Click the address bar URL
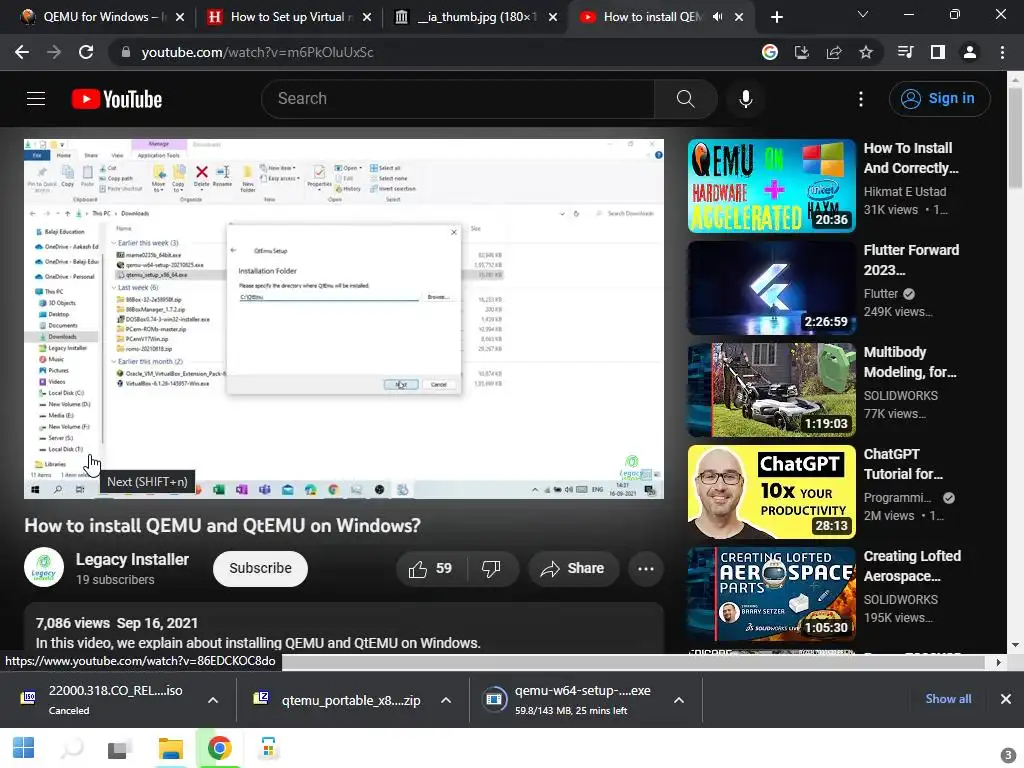Viewport: 1024px width, 768px height. coord(257,52)
